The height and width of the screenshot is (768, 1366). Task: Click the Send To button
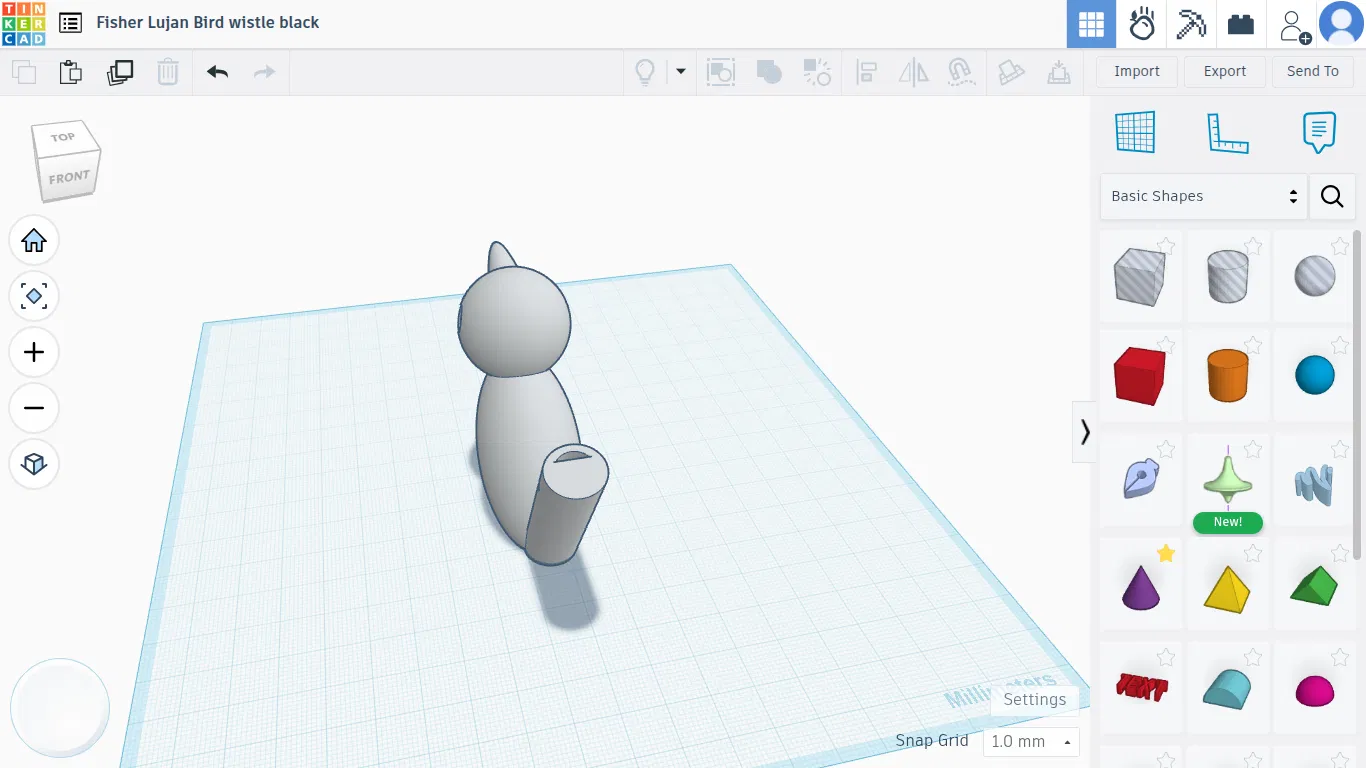coord(1313,71)
